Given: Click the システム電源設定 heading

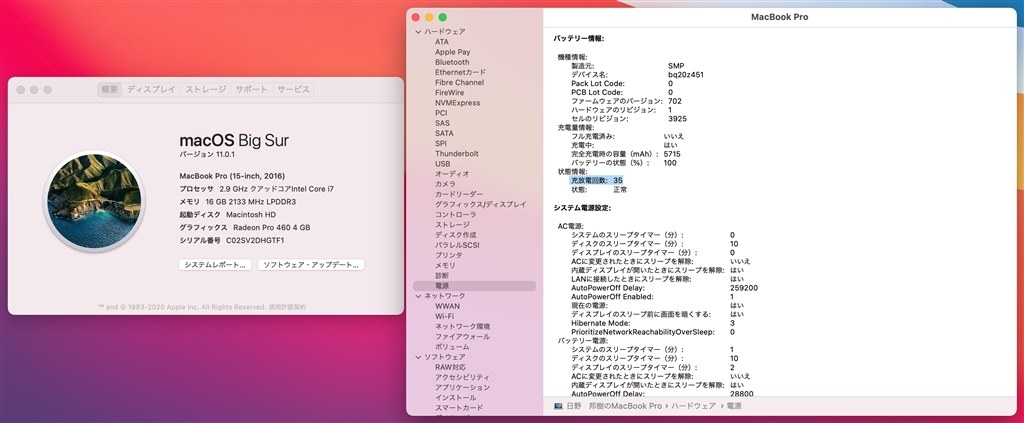Looking at the screenshot, I should pos(582,208).
